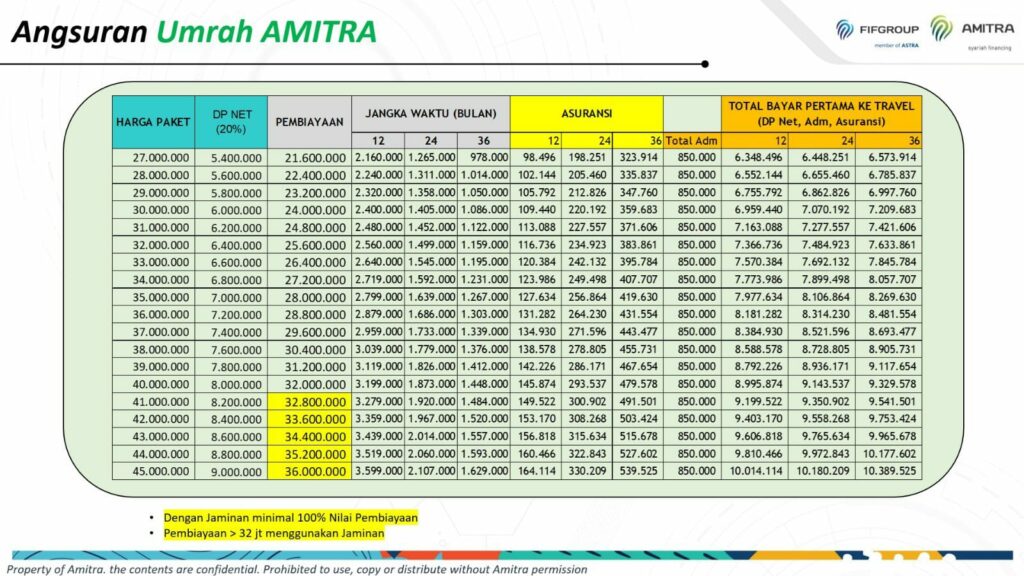The height and width of the screenshot is (576, 1024).
Task: Click the decorative footer wave graphic
Action: (512, 555)
